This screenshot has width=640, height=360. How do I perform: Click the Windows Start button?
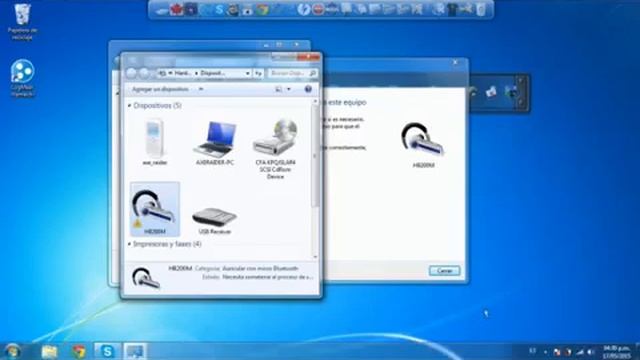(12, 351)
